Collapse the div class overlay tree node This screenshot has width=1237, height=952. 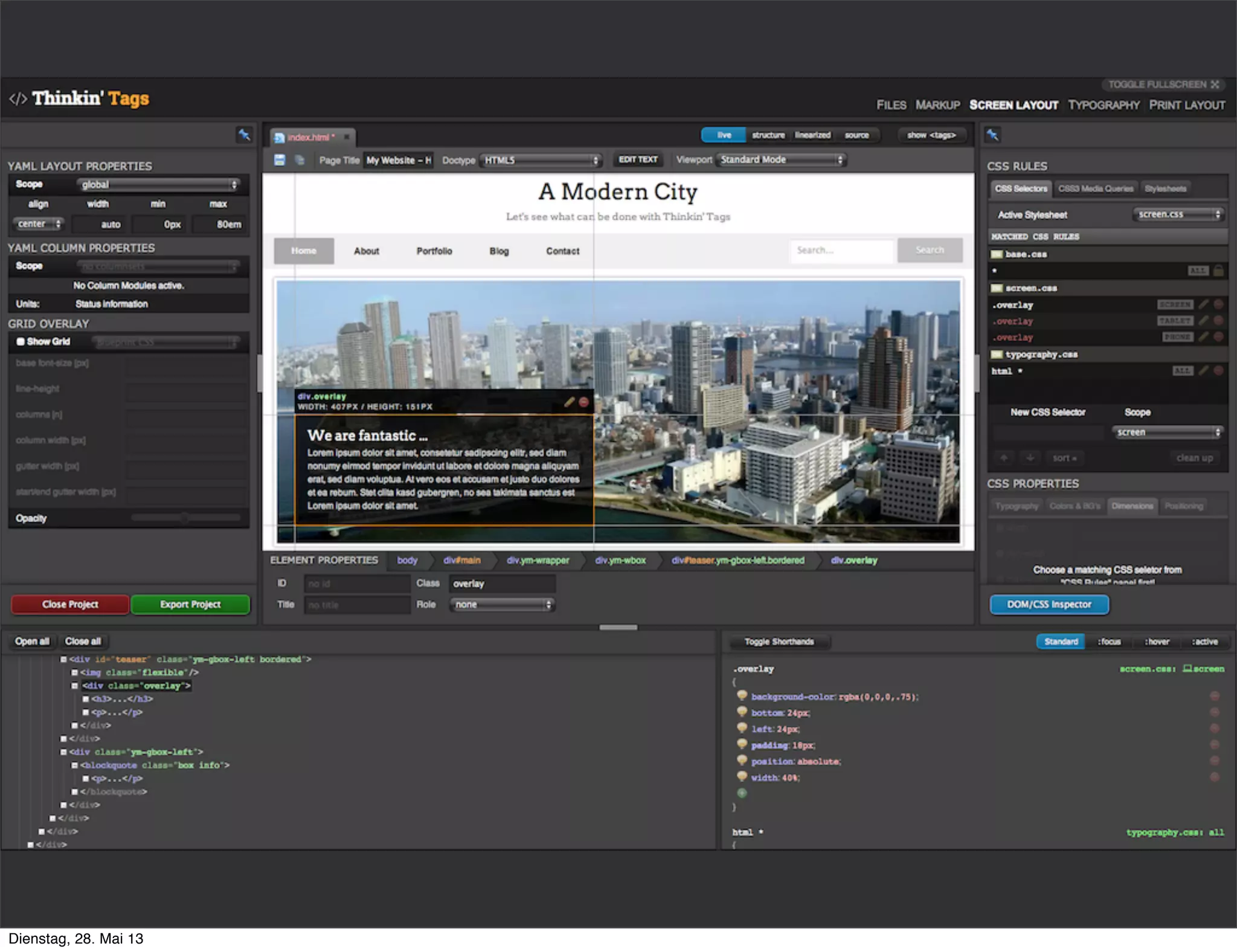coord(75,686)
